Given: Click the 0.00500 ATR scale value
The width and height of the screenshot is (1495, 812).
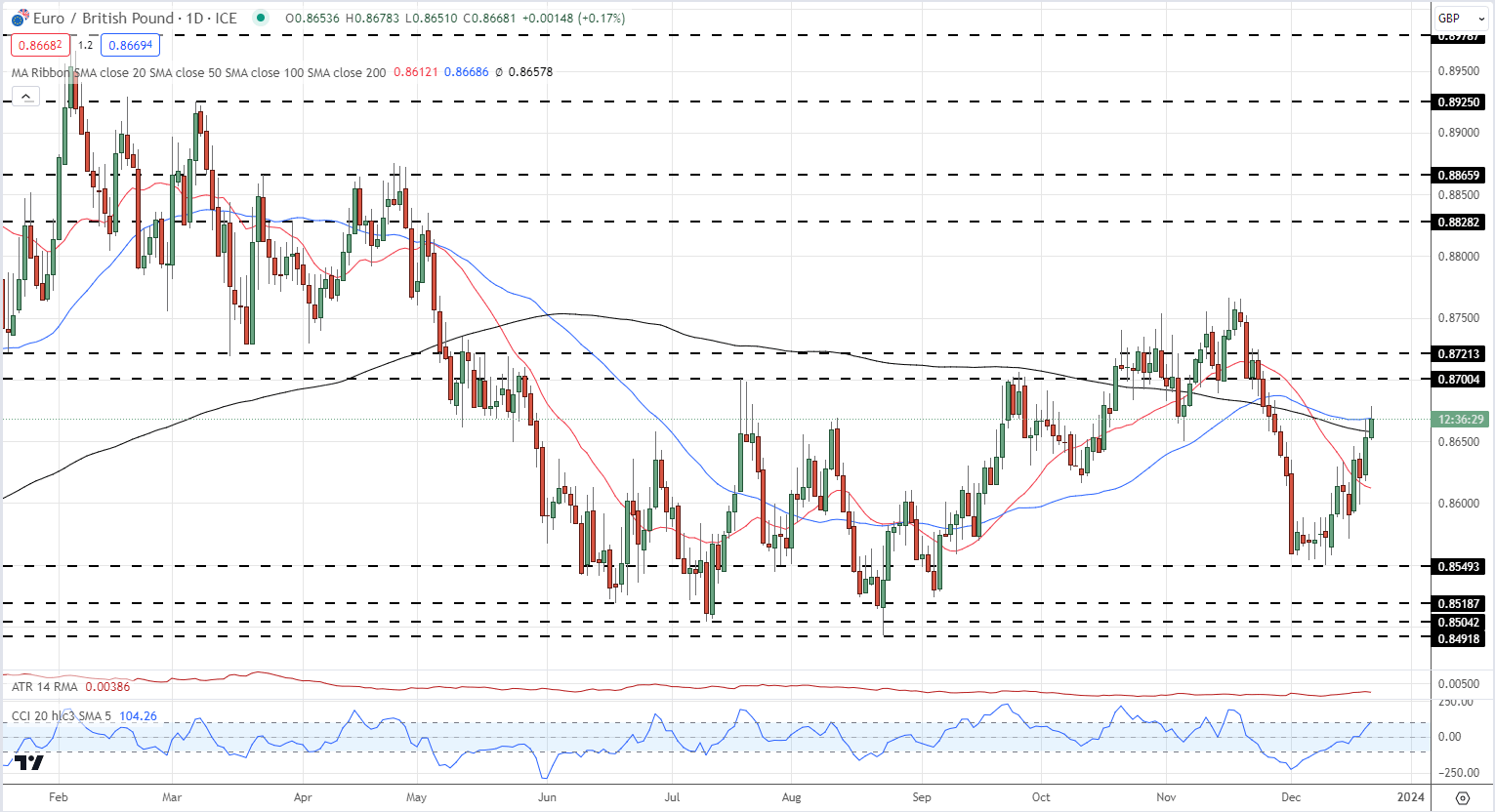Looking at the screenshot, I should [x=1458, y=684].
